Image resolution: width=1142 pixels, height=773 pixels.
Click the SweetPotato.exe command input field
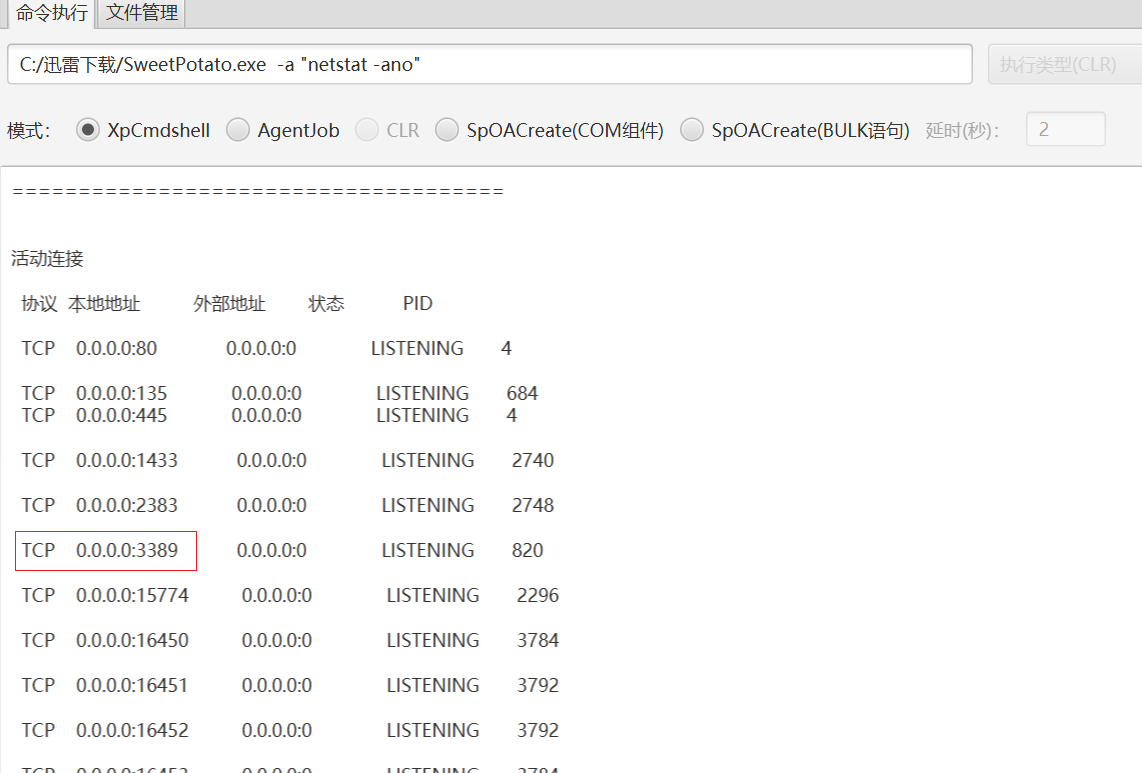click(489, 64)
